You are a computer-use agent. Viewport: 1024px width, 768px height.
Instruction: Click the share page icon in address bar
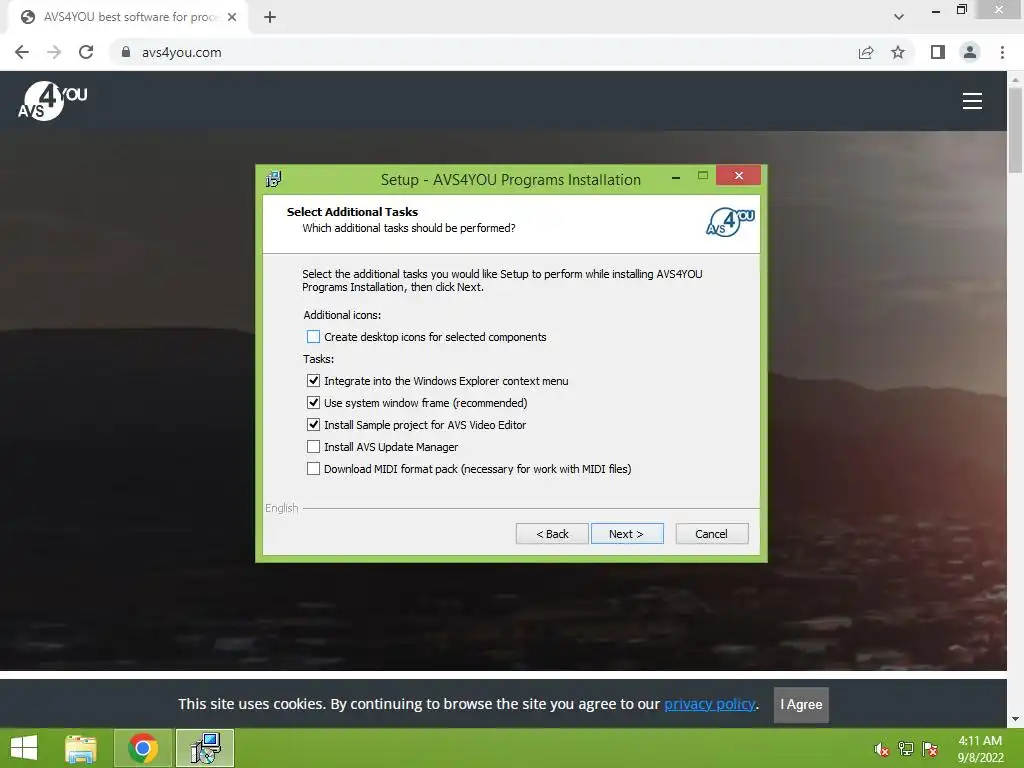866,52
